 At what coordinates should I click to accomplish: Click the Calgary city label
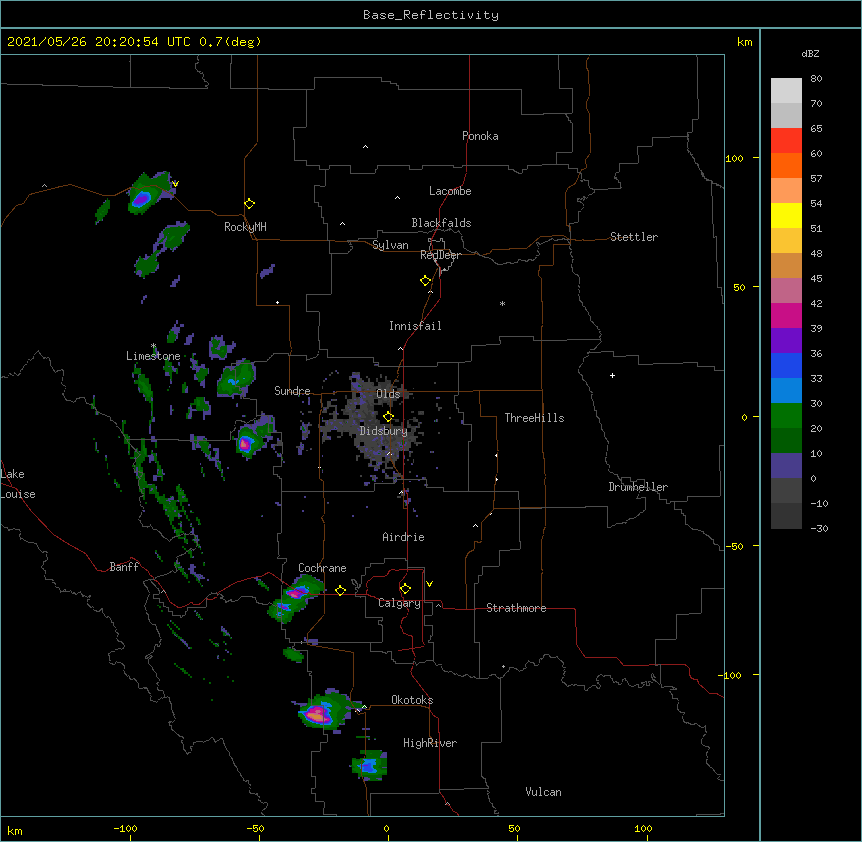[399, 603]
